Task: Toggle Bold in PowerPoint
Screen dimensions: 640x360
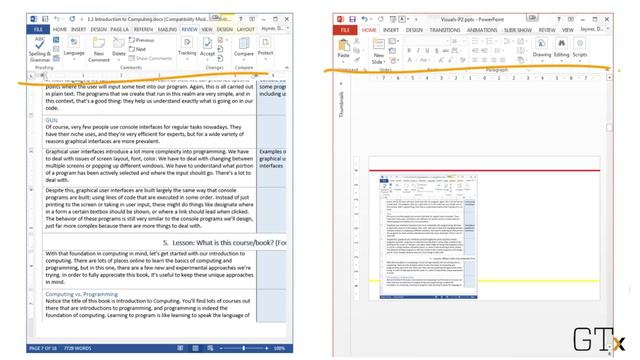Action: click(x=409, y=51)
